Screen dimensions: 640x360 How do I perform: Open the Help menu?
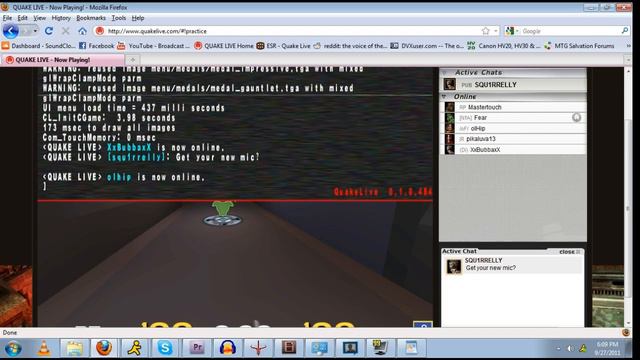tap(138, 18)
